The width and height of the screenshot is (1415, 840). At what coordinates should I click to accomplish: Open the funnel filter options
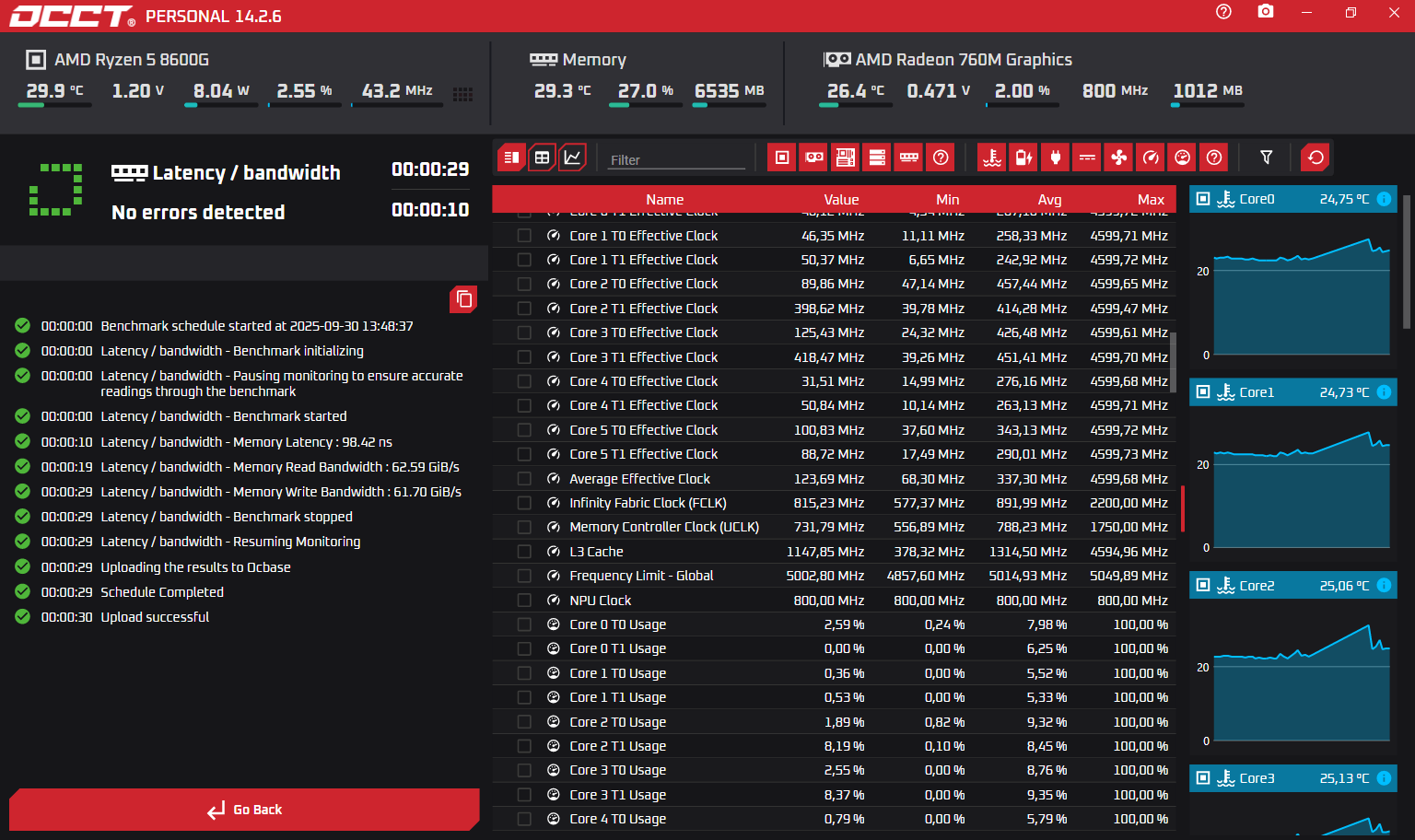click(x=1267, y=157)
